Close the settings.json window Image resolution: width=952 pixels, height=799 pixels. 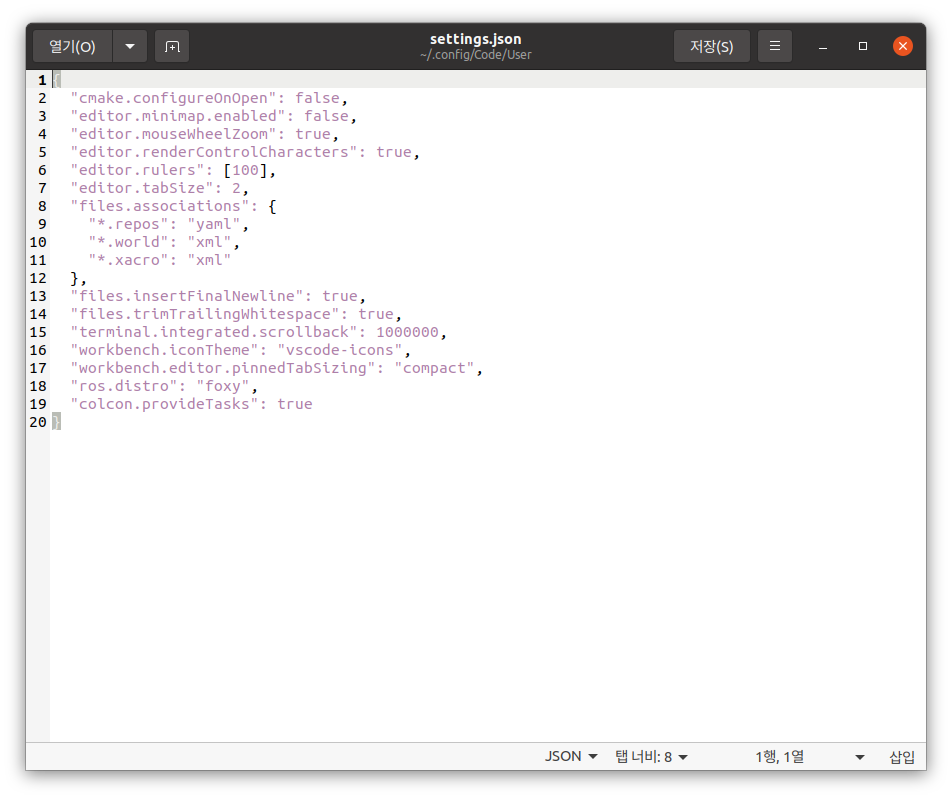point(903,46)
